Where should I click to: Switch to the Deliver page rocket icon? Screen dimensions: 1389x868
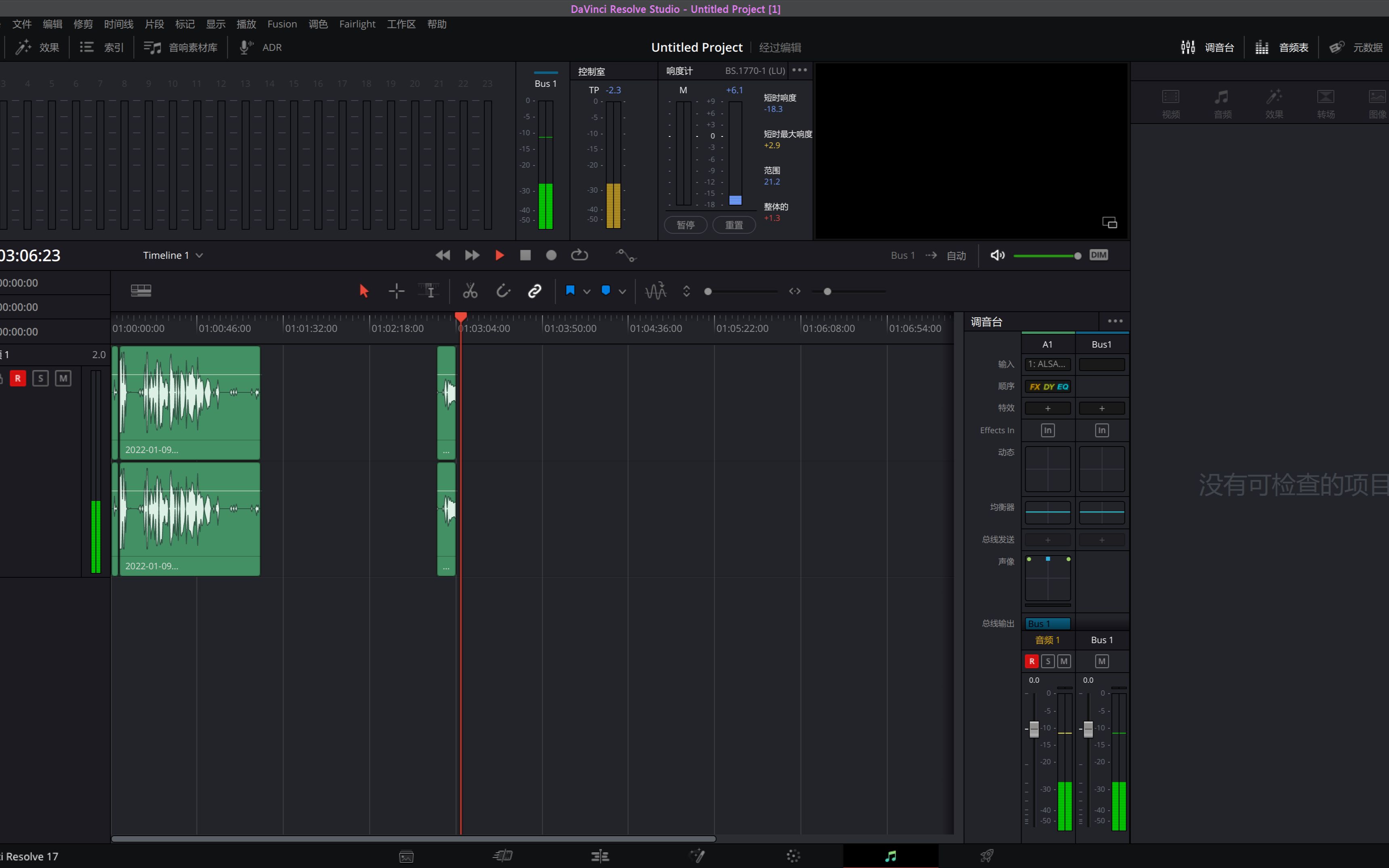coord(986,856)
